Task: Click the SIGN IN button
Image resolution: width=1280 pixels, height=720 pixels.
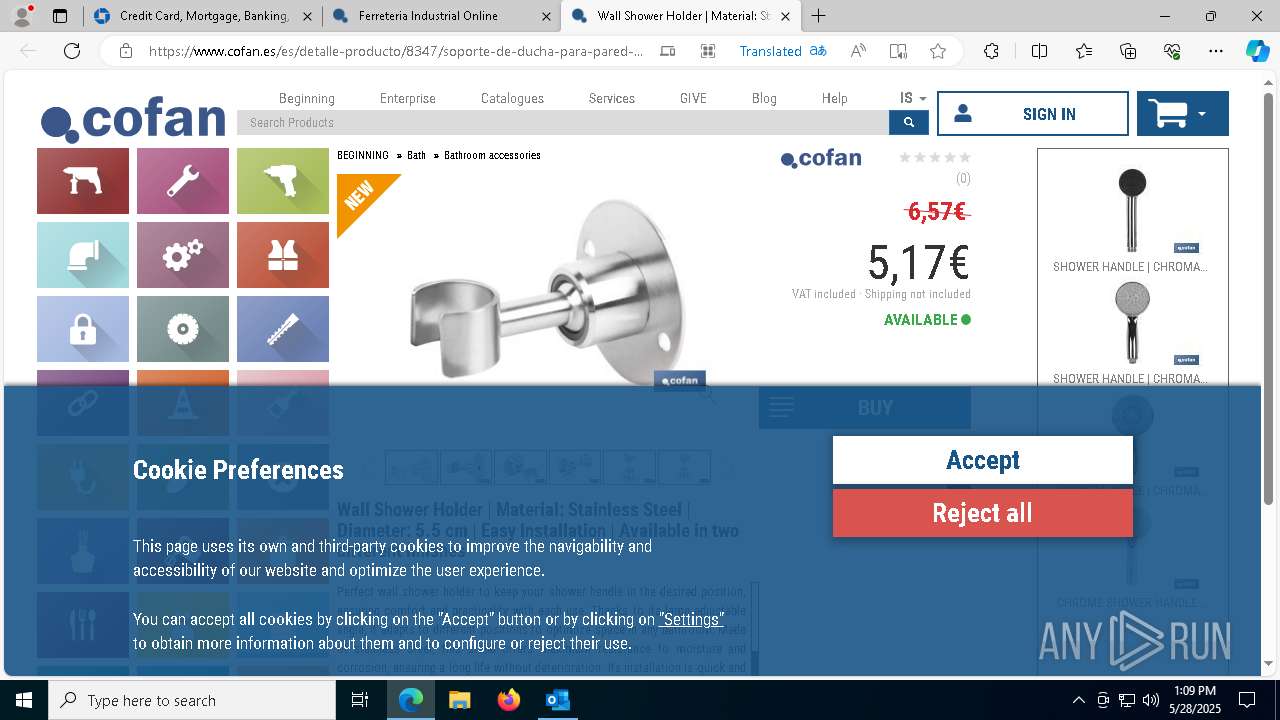Action: [1033, 114]
